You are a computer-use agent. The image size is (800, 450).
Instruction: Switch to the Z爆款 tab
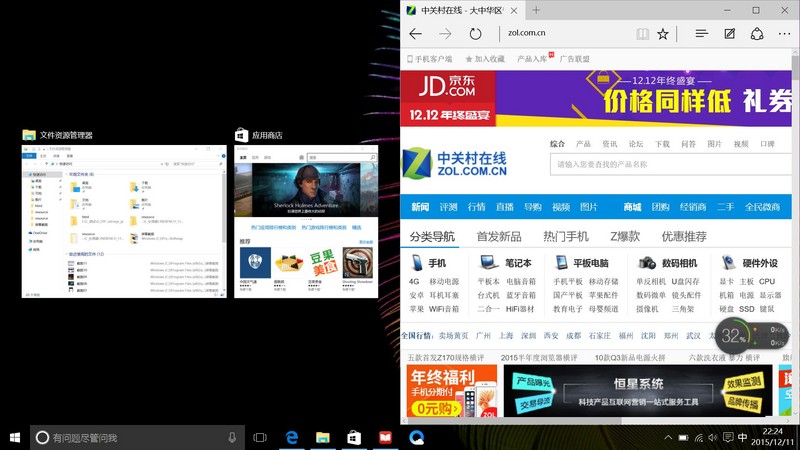pyautogui.click(x=625, y=237)
